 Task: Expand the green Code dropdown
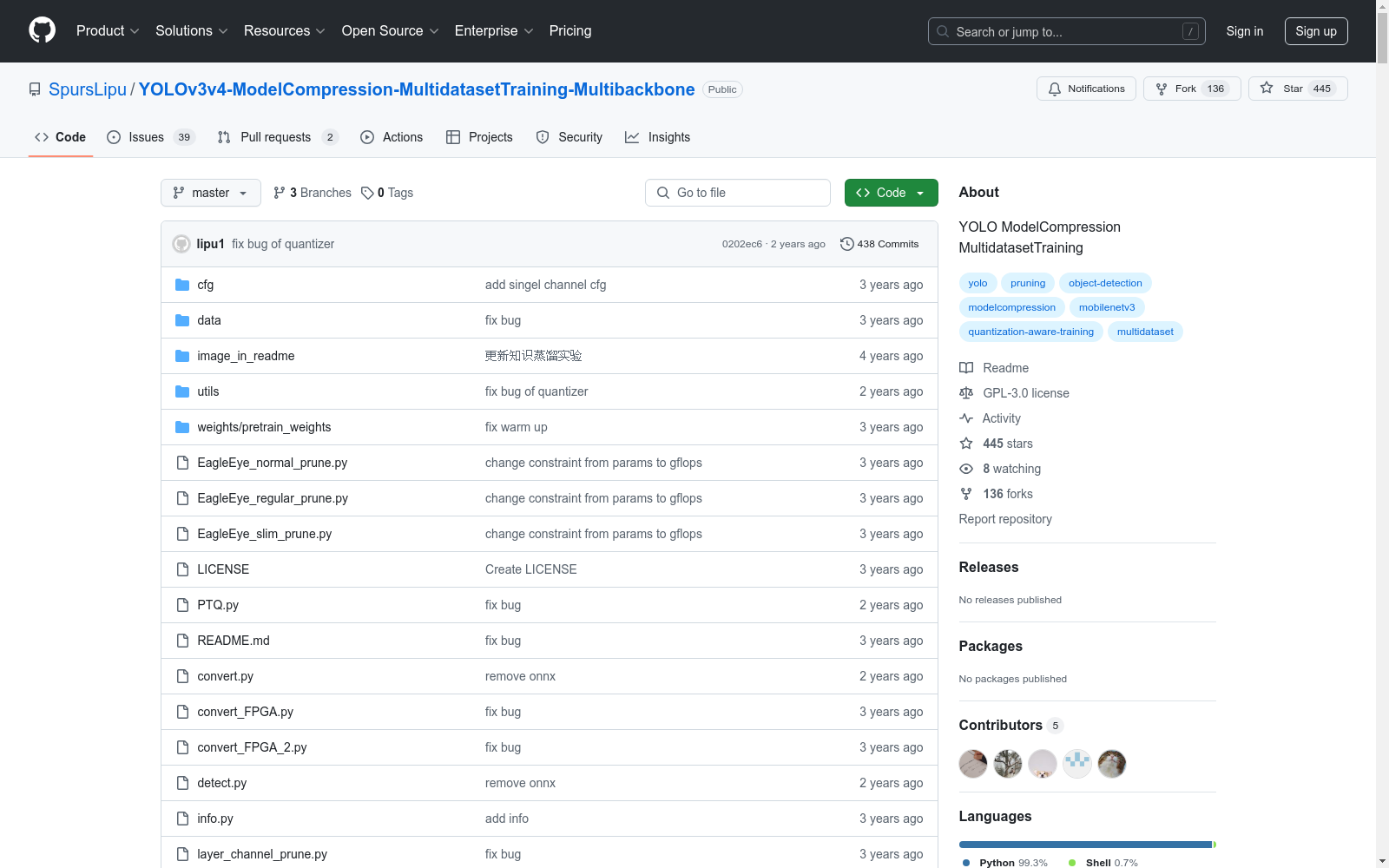coord(892,193)
